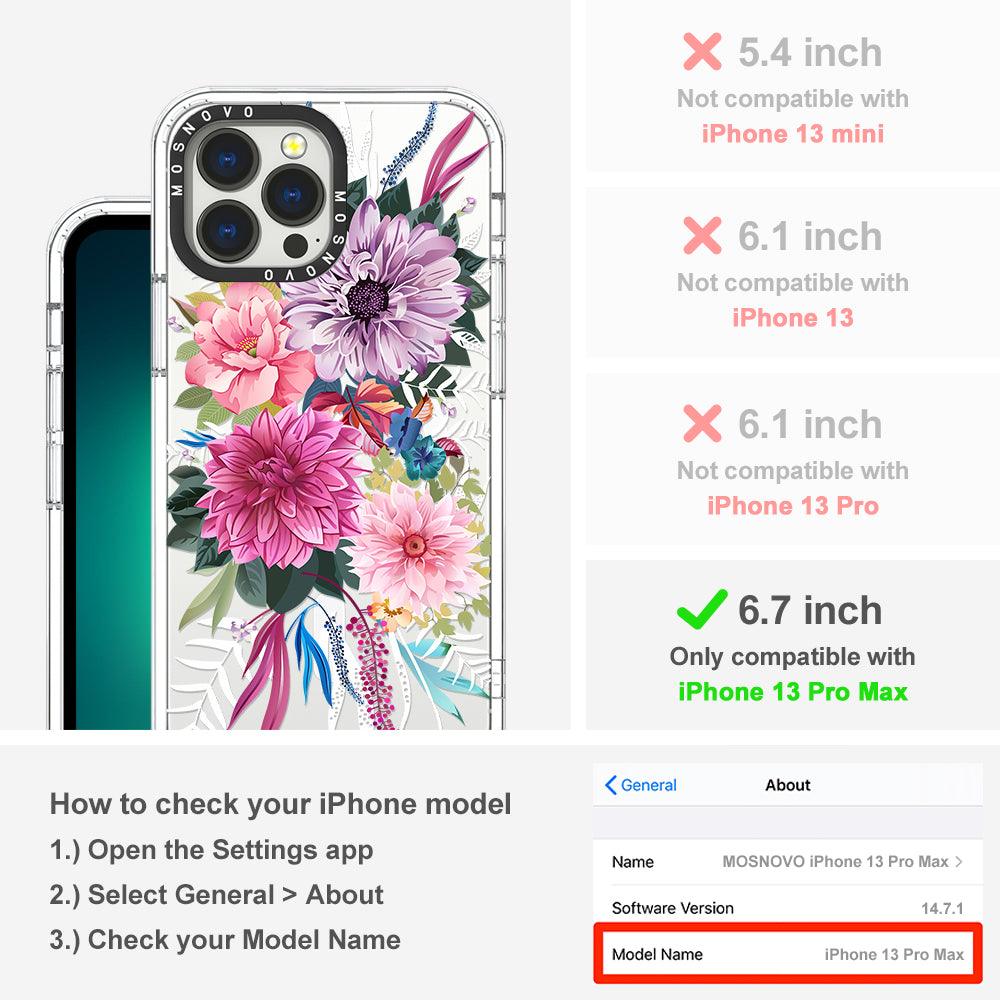Click the pink peony flower on case

(246, 348)
